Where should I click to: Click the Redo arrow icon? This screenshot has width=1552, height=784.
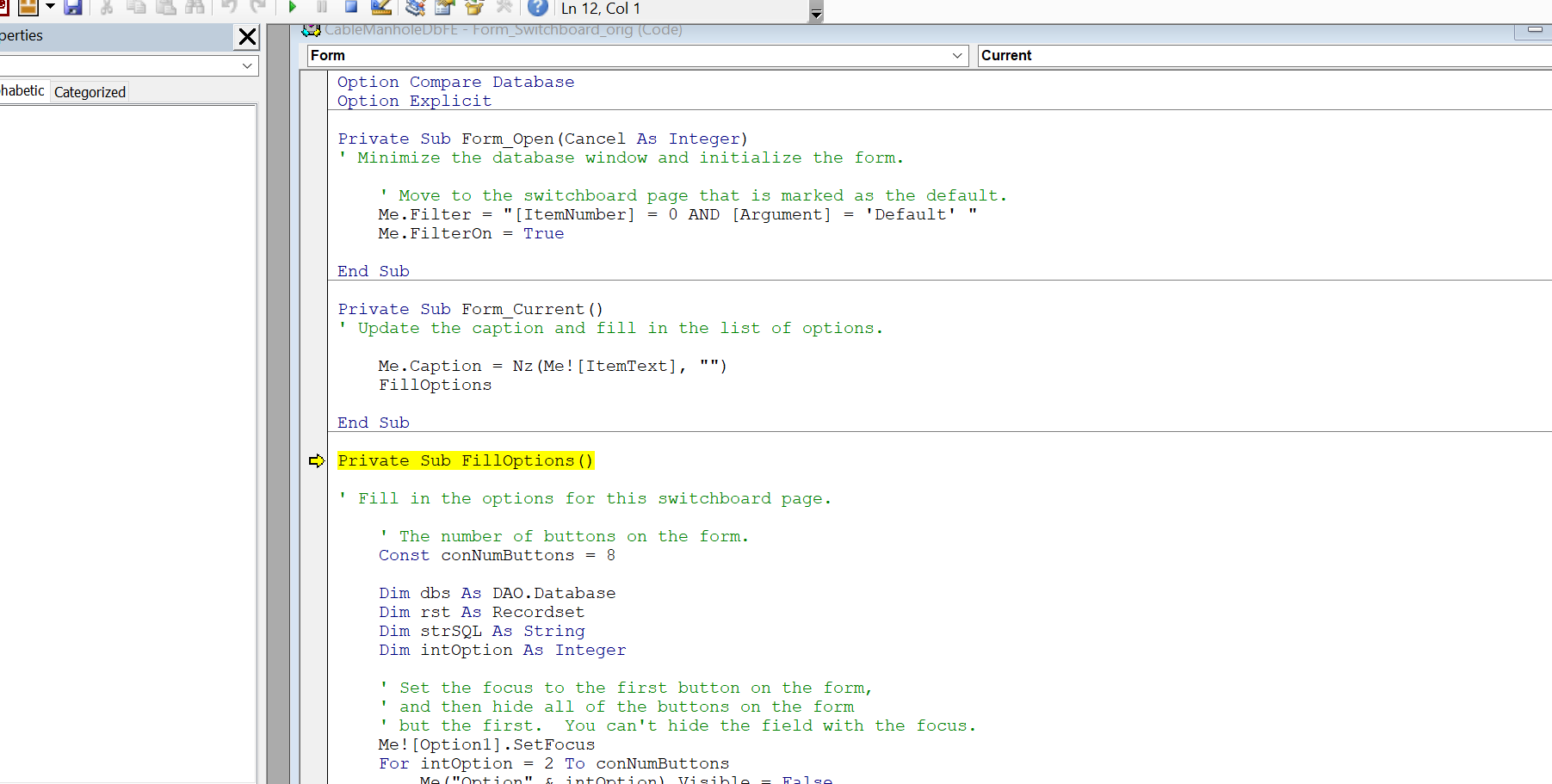[258, 7]
